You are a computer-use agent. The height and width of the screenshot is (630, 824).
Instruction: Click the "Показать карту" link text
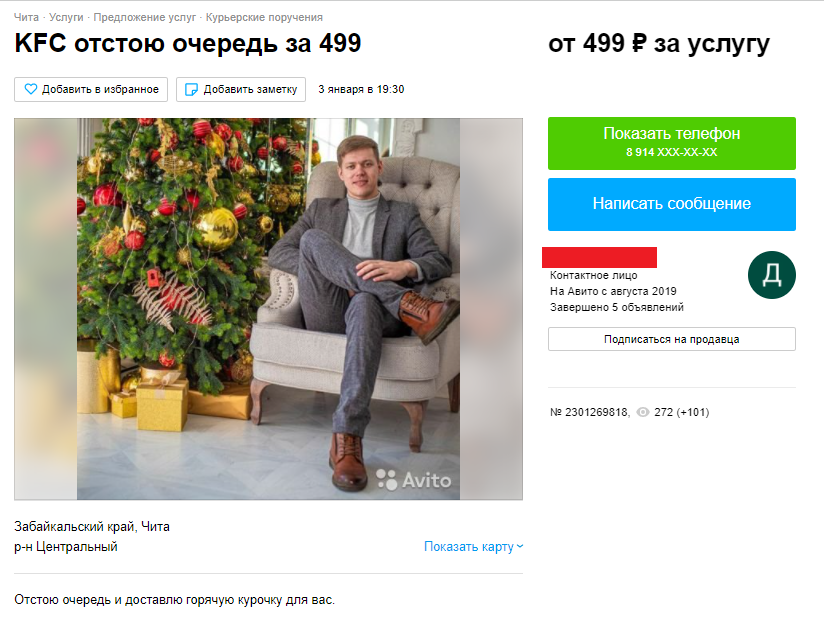coord(469,547)
